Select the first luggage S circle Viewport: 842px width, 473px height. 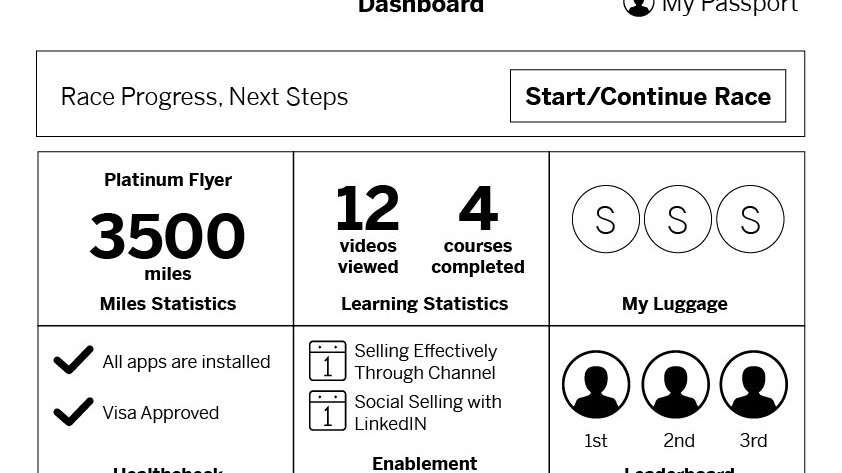point(606,219)
